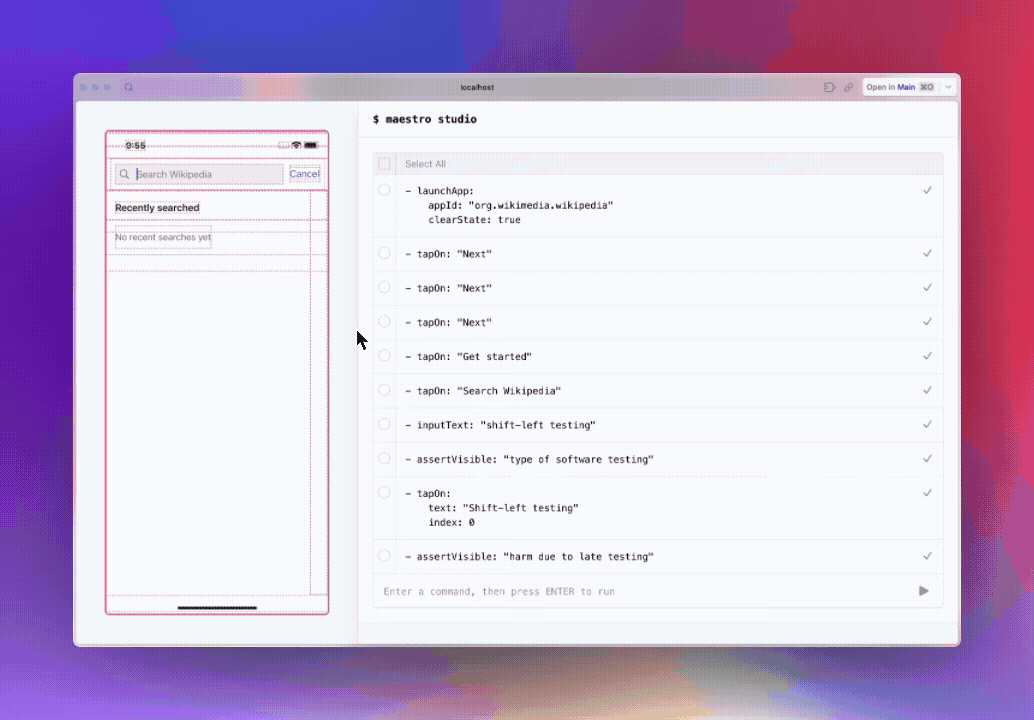Select checkbox for tapOn text "Shift-left testing"

[384, 493]
